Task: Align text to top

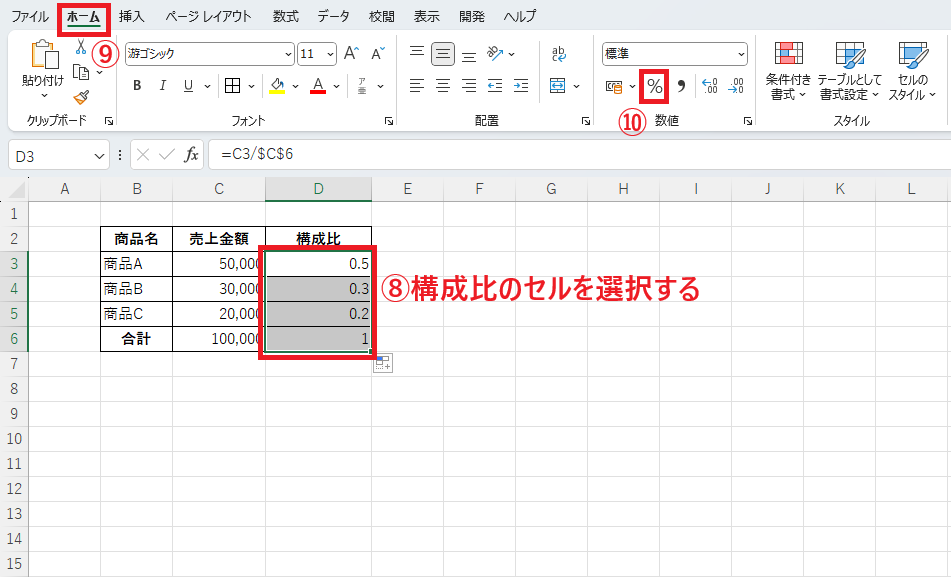Action: (x=417, y=54)
